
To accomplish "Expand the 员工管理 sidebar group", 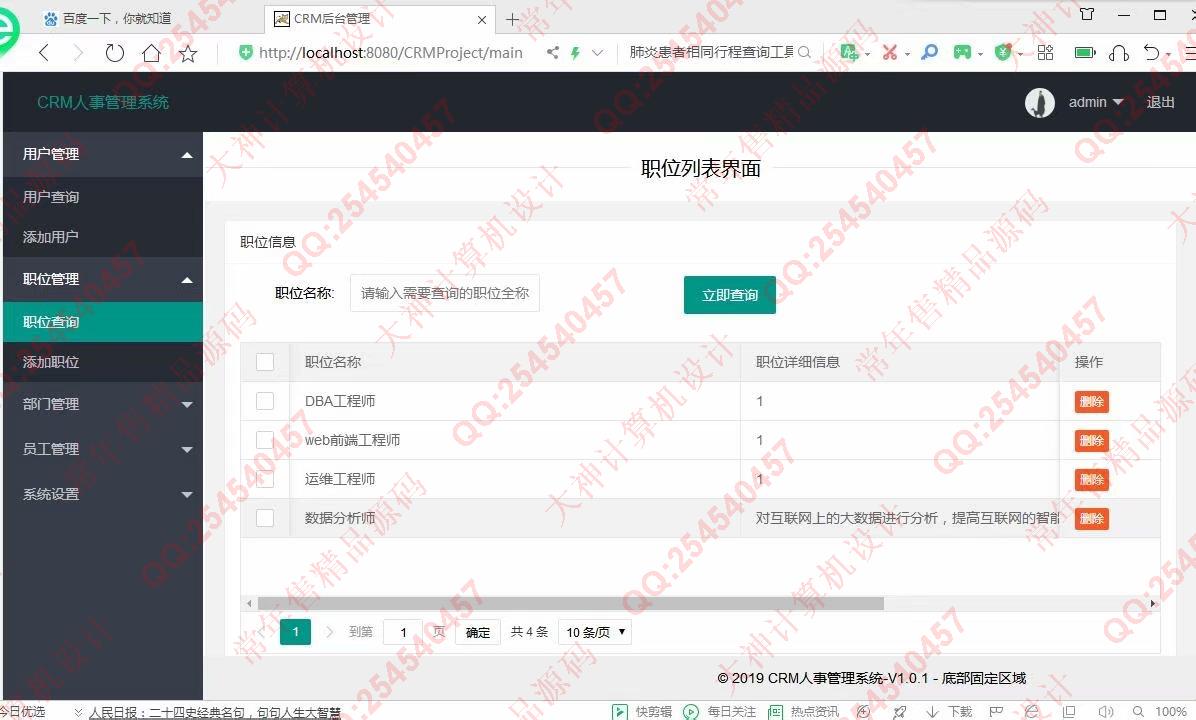I will pyautogui.click(x=103, y=449).
